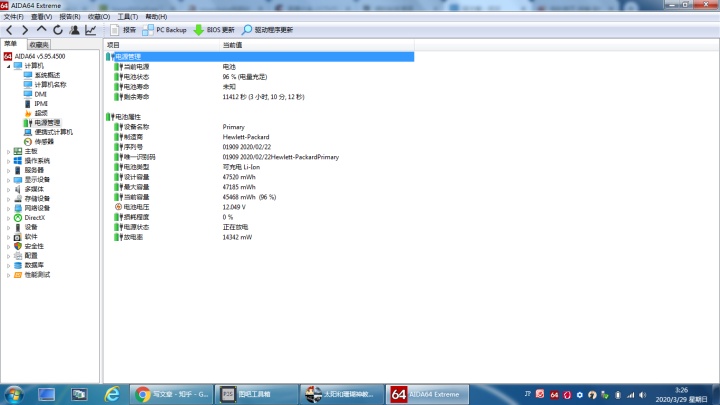Click the PC Backup toolbar button
Screen dimensions: 720x405
click(164, 30)
